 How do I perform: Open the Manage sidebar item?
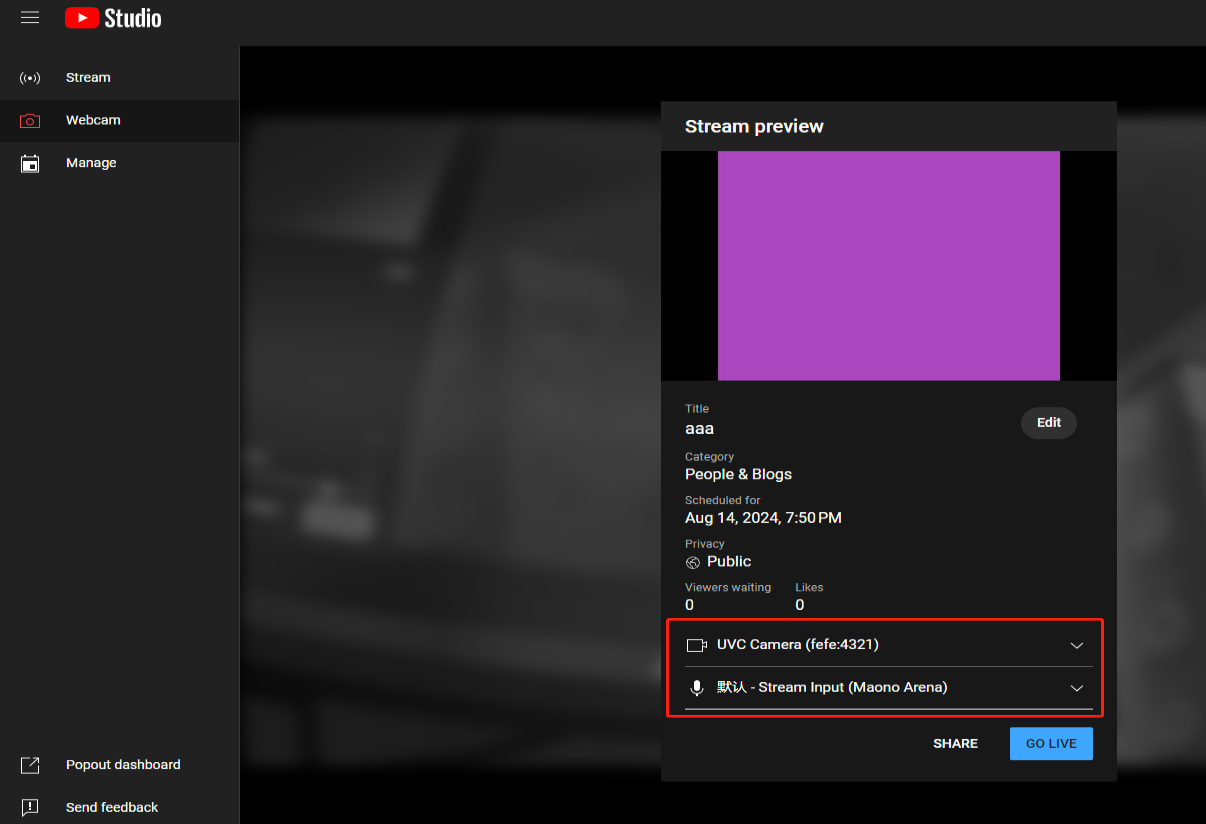click(x=91, y=163)
